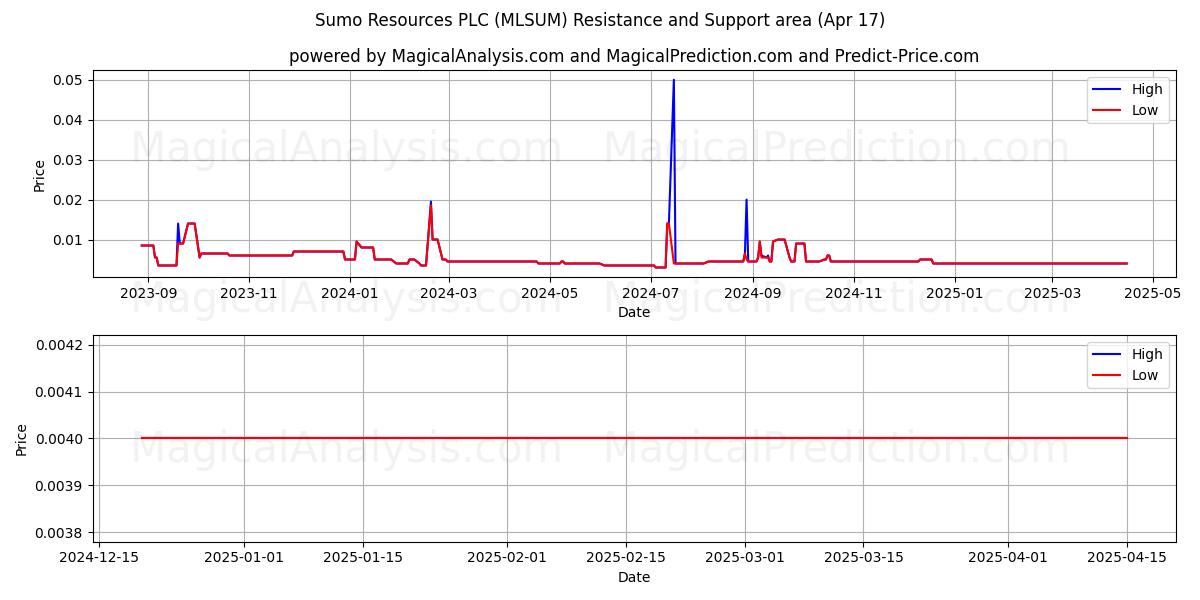This screenshot has width=1200, height=600.
Task: Click the 'Price' axis label of lower chart
Action: [22, 439]
